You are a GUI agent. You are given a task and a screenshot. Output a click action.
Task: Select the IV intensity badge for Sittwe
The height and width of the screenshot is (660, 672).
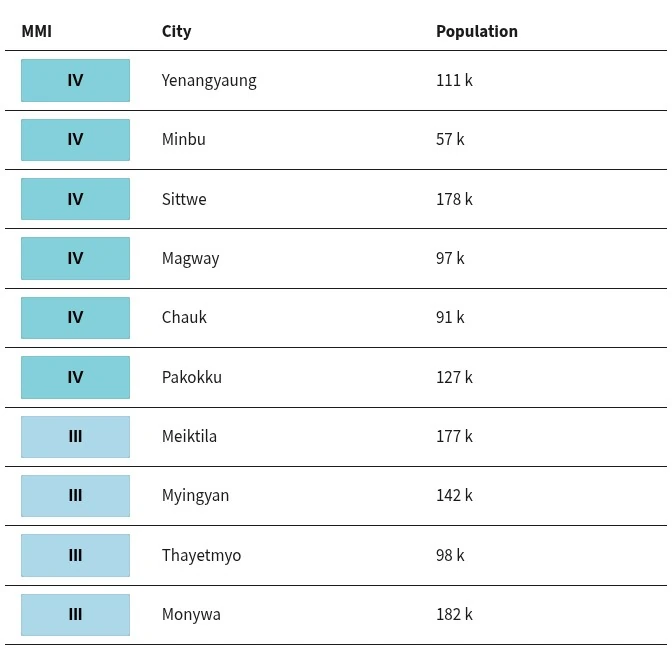(75, 199)
